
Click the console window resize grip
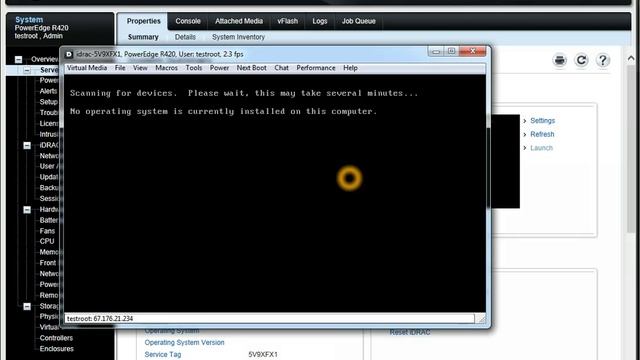(x=481, y=319)
